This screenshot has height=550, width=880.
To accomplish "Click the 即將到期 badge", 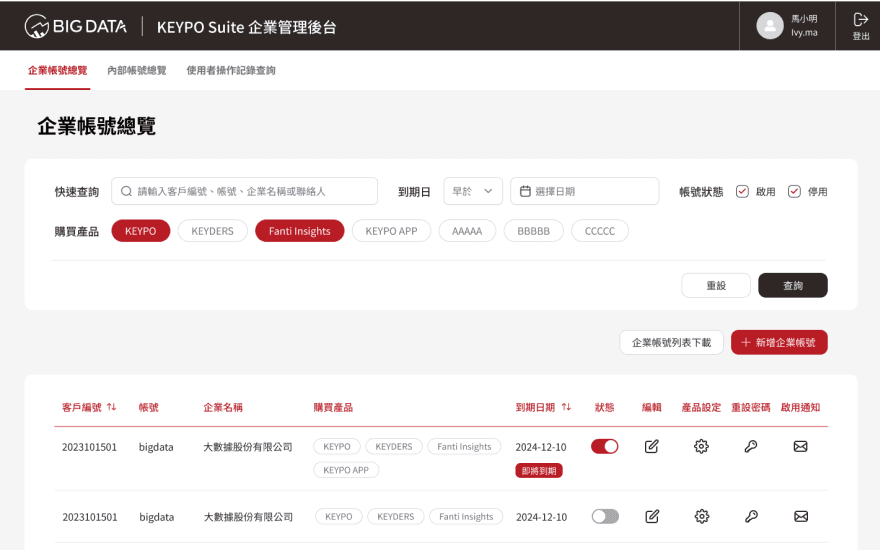I will point(539,470).
